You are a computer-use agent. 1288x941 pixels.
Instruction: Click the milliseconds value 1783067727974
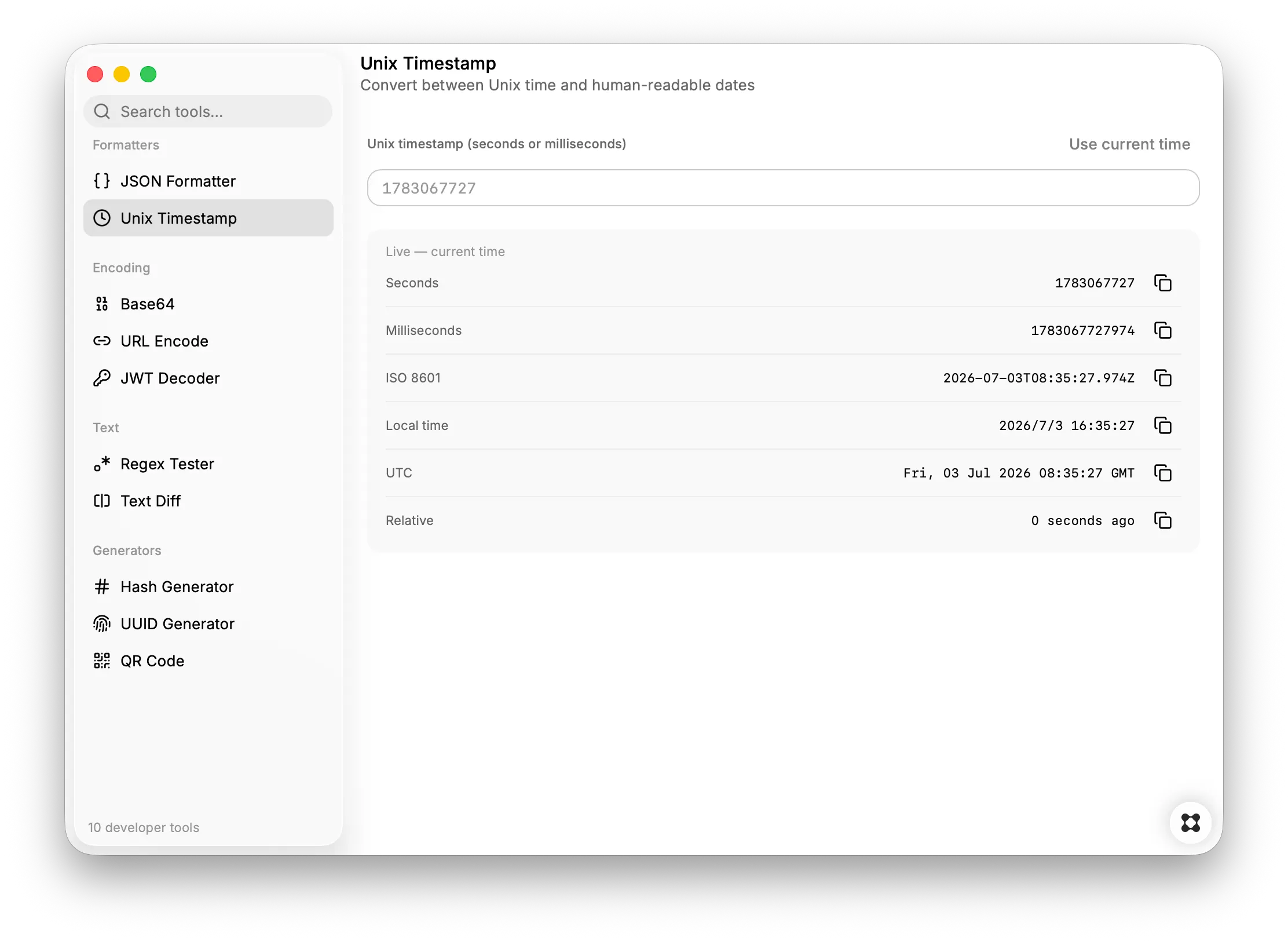pyautogui.click(x=1082, y=330)
